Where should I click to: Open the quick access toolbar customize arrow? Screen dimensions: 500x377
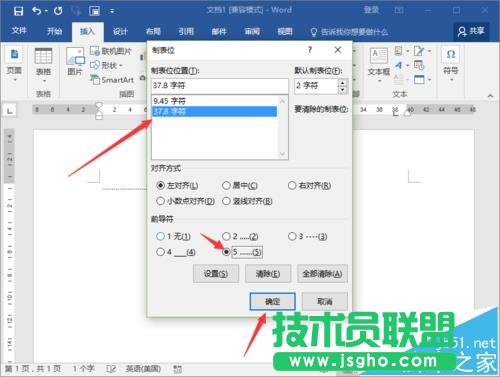[x=112, y=11]
